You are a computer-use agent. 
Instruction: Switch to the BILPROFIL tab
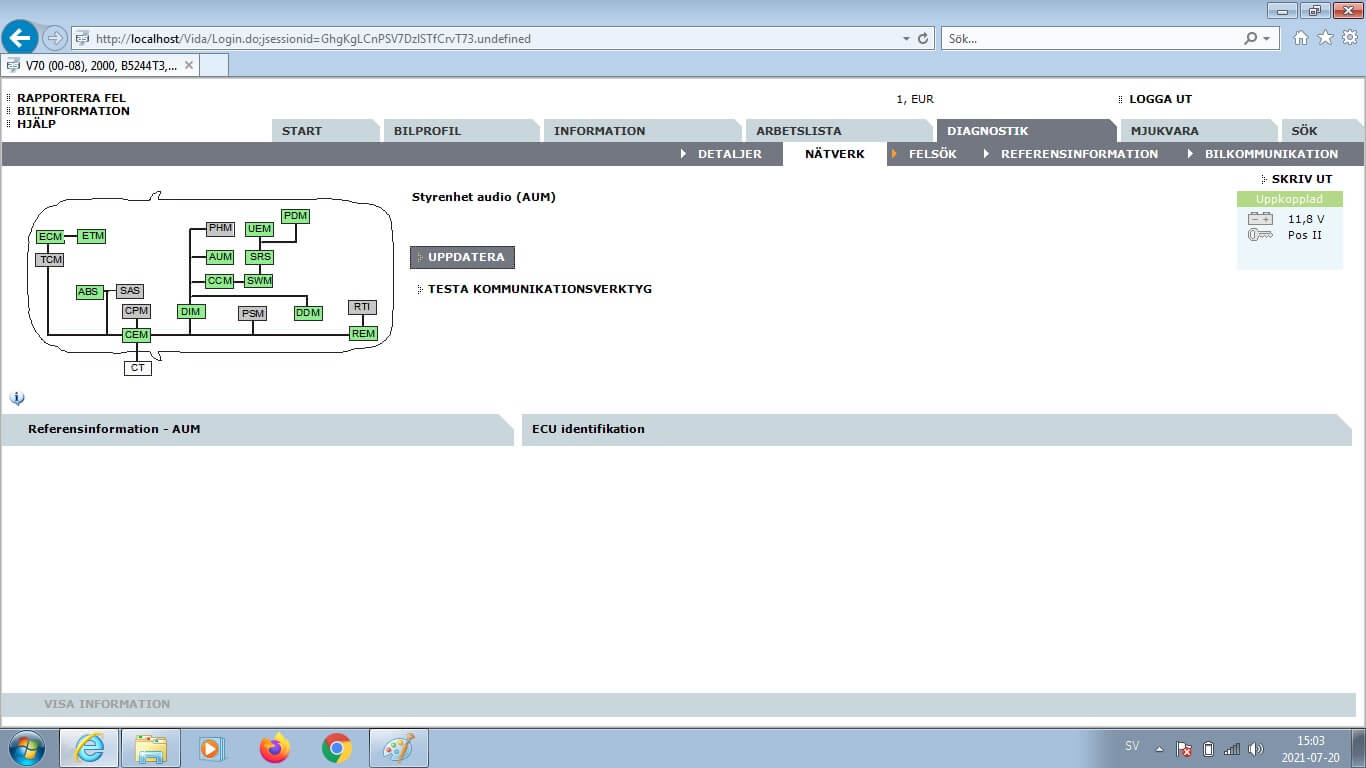[x=428, y=131]
